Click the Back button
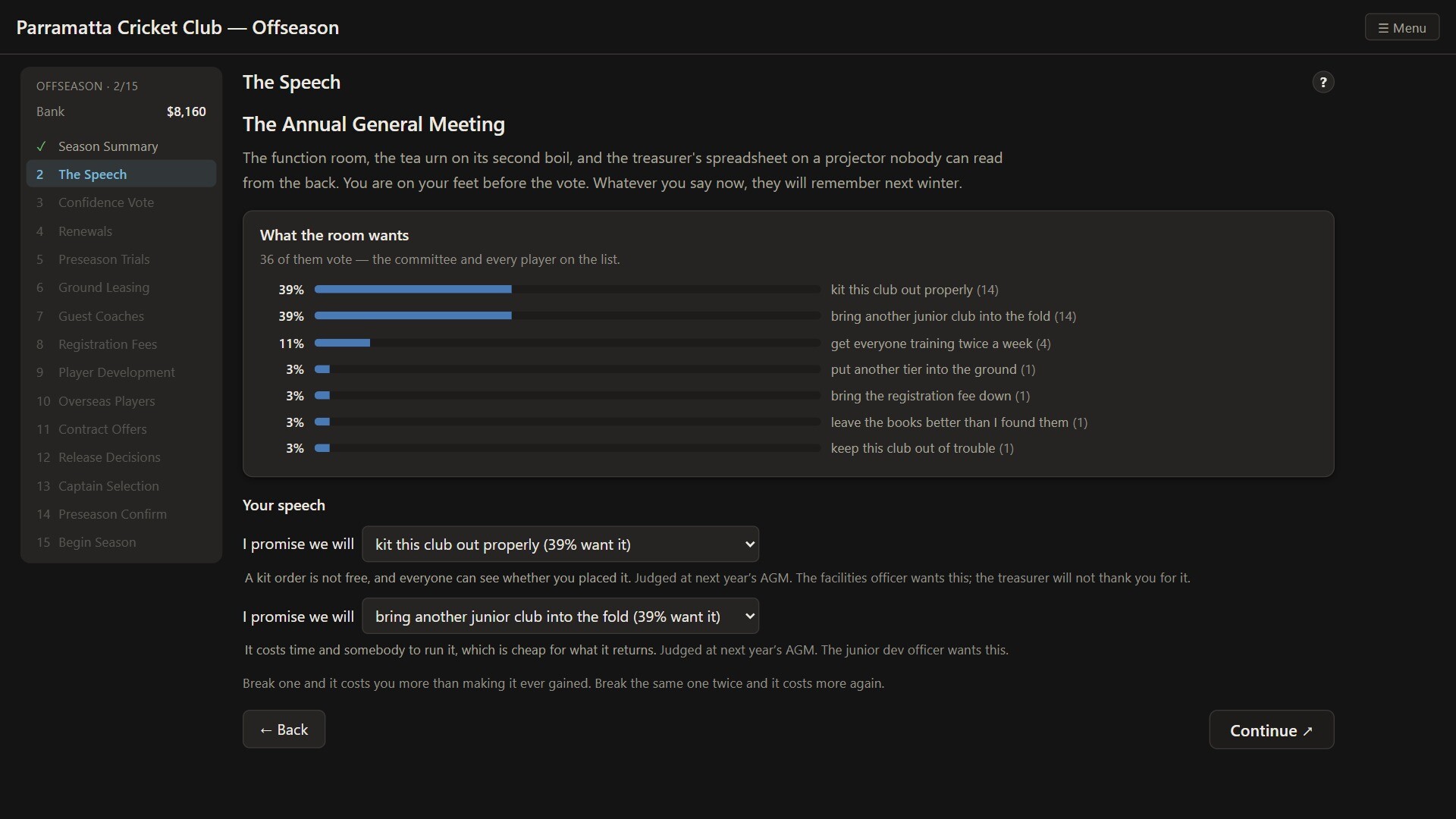1456x819 pixels. click(x=284, y=730)
